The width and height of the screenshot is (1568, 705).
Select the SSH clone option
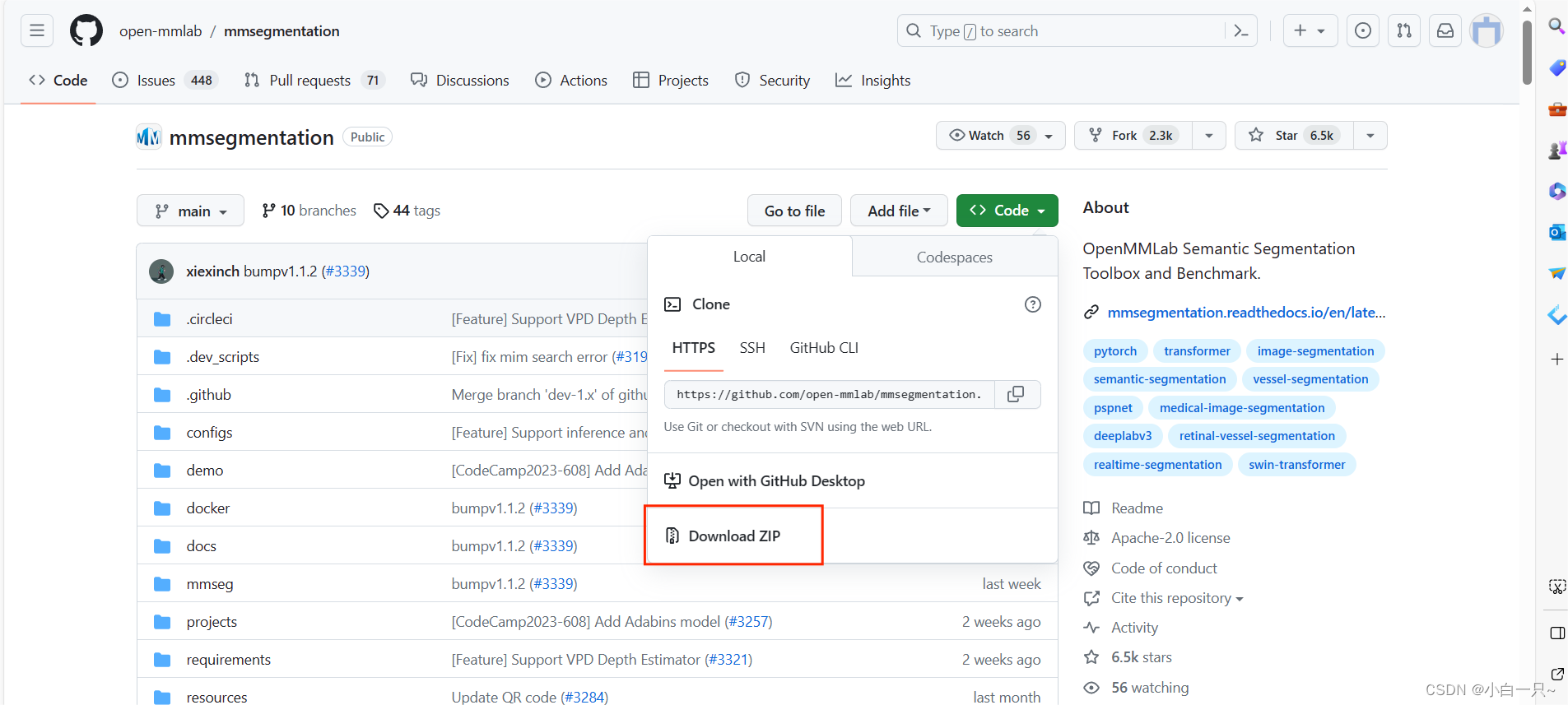752,348
